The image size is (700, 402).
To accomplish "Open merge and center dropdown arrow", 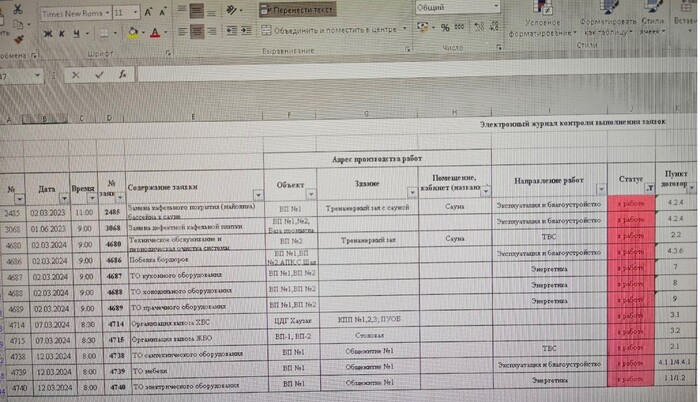I will click(x=404, y=29).
